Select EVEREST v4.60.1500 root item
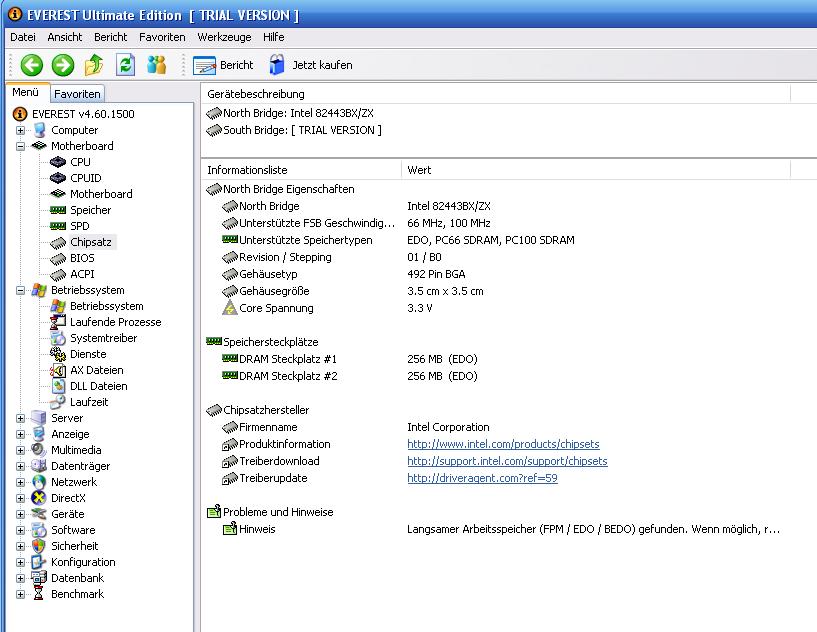817x632 pixels. click(x=83, y=114)
